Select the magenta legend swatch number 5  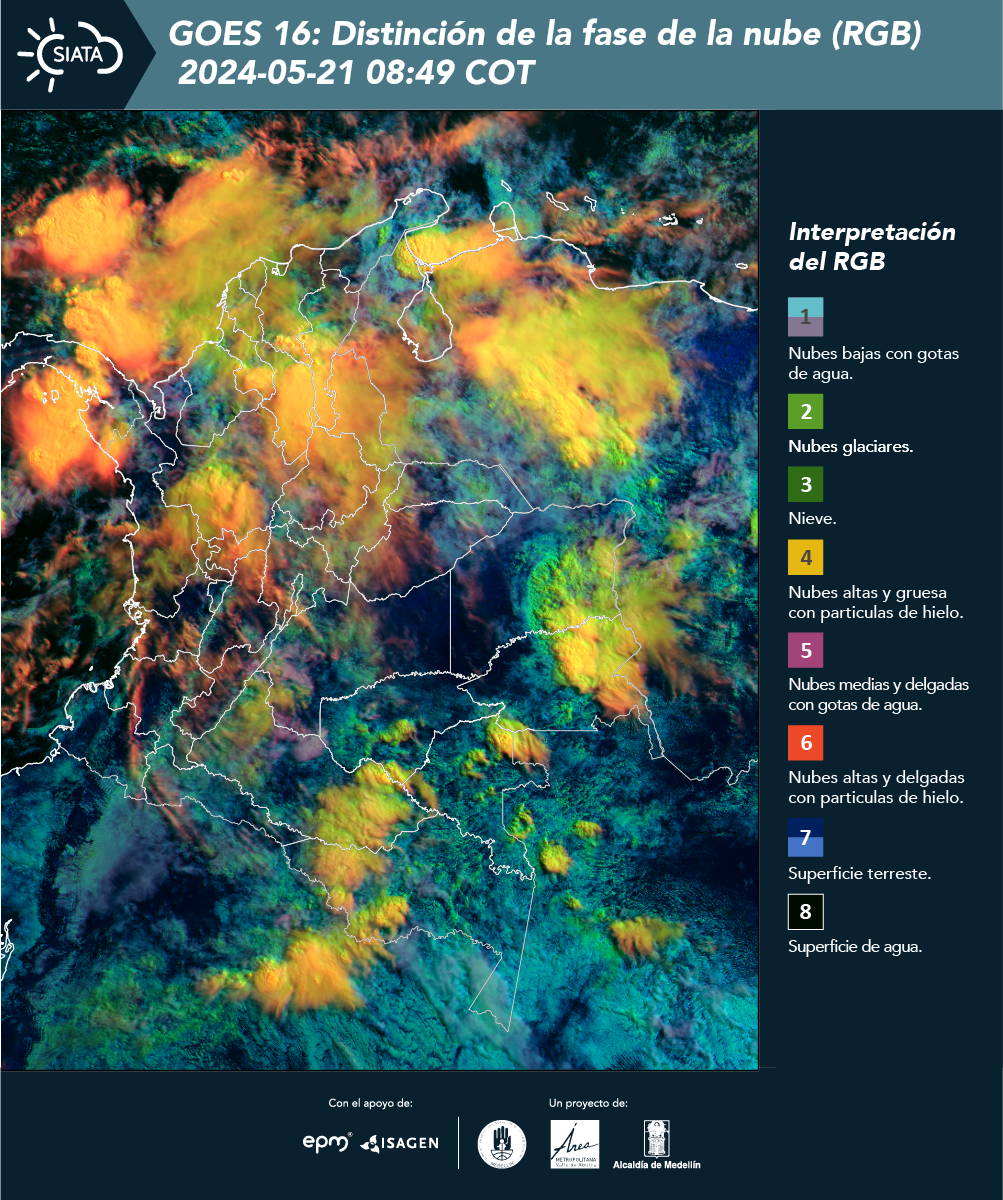[805, 650]
